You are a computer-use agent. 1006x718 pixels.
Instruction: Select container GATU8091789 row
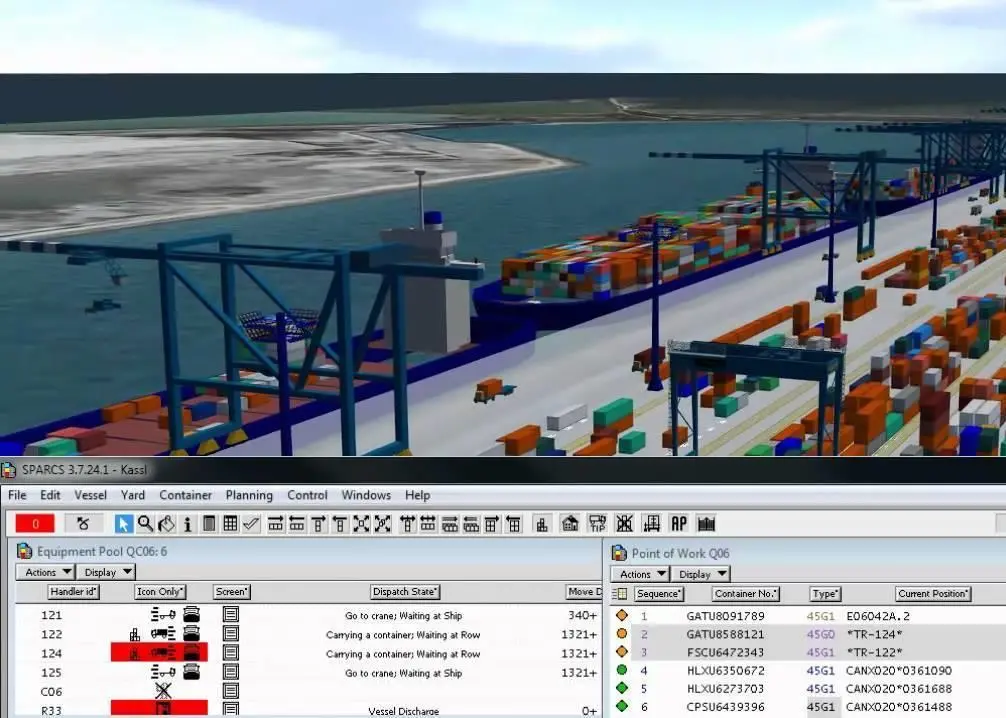[807, 615]
